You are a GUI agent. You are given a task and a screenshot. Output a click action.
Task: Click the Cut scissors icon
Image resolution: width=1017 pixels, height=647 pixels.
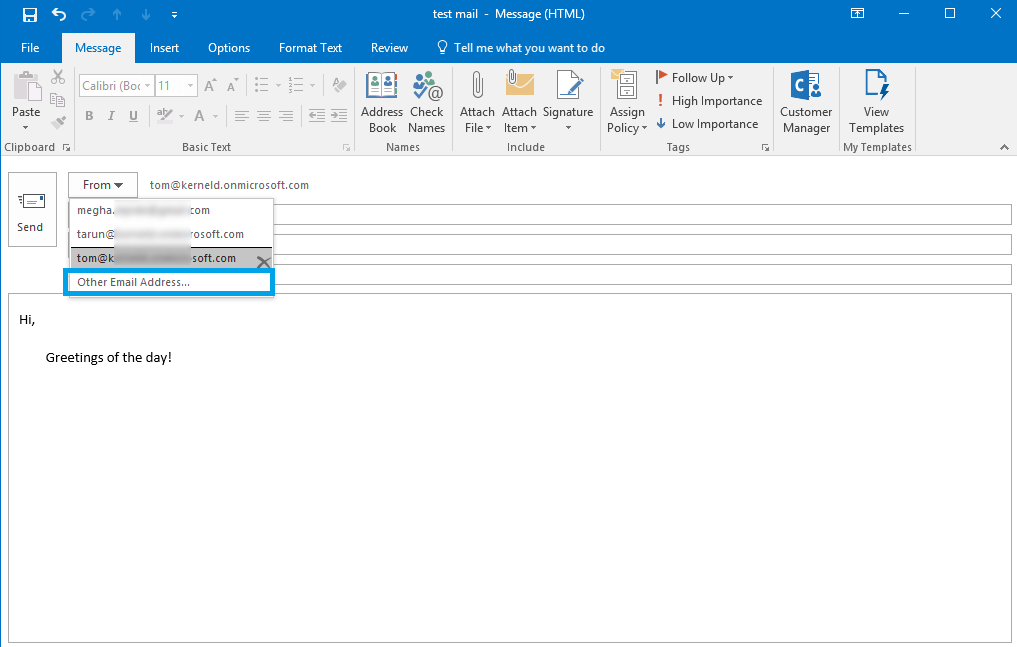pos(58,78)
